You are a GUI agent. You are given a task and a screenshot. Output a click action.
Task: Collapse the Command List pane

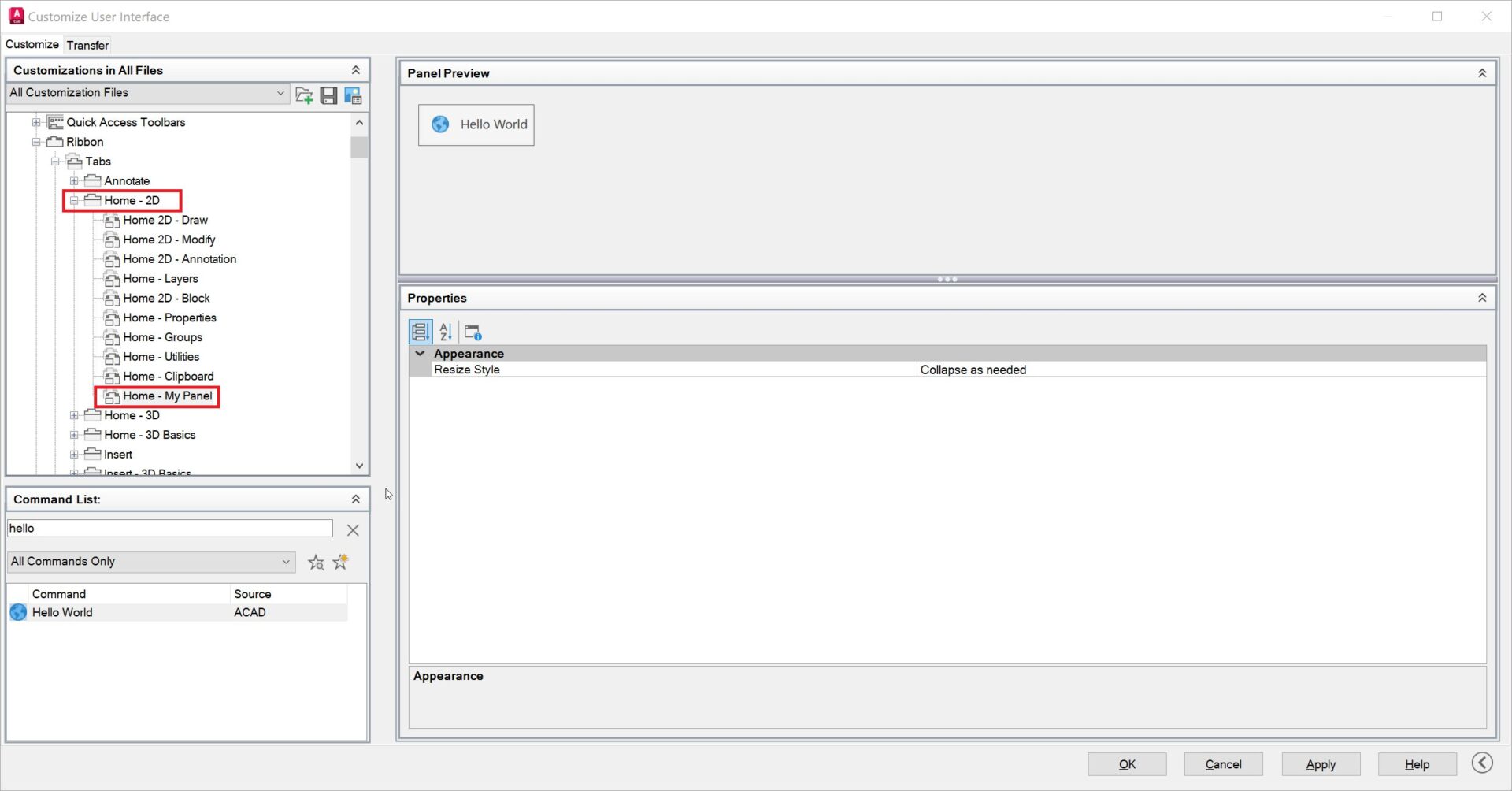(x=356, y=499)
